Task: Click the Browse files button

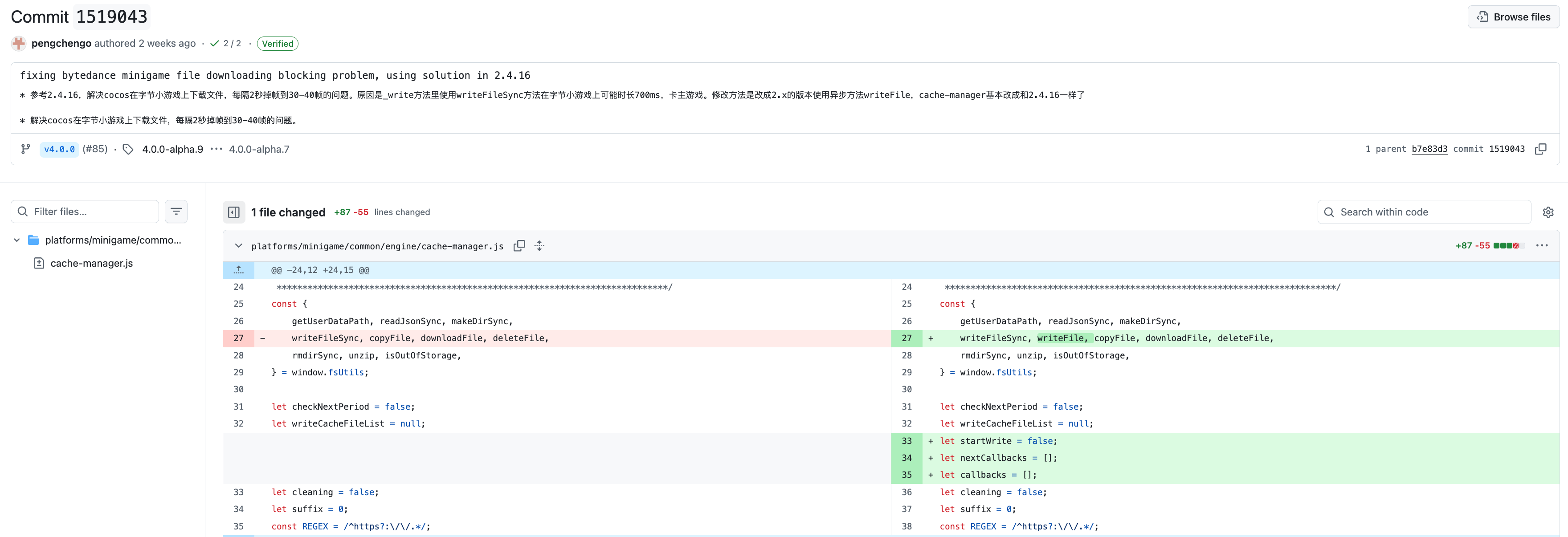Action: (1513, 17)
